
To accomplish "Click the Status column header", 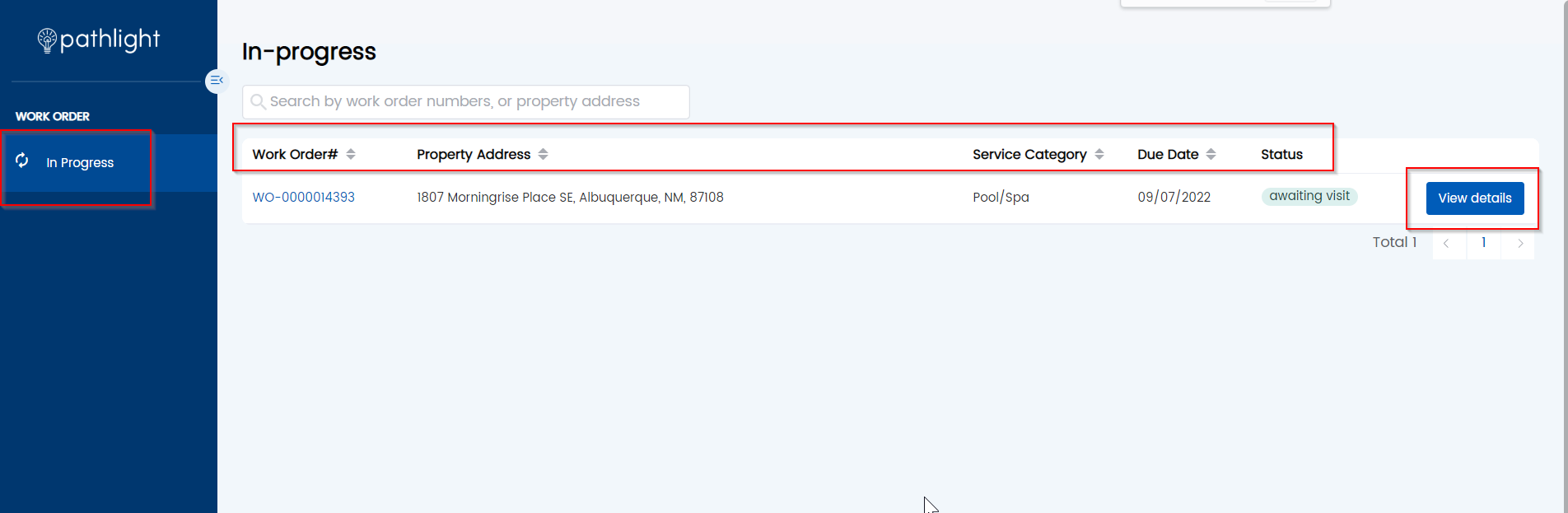I will coord(1281,154).
